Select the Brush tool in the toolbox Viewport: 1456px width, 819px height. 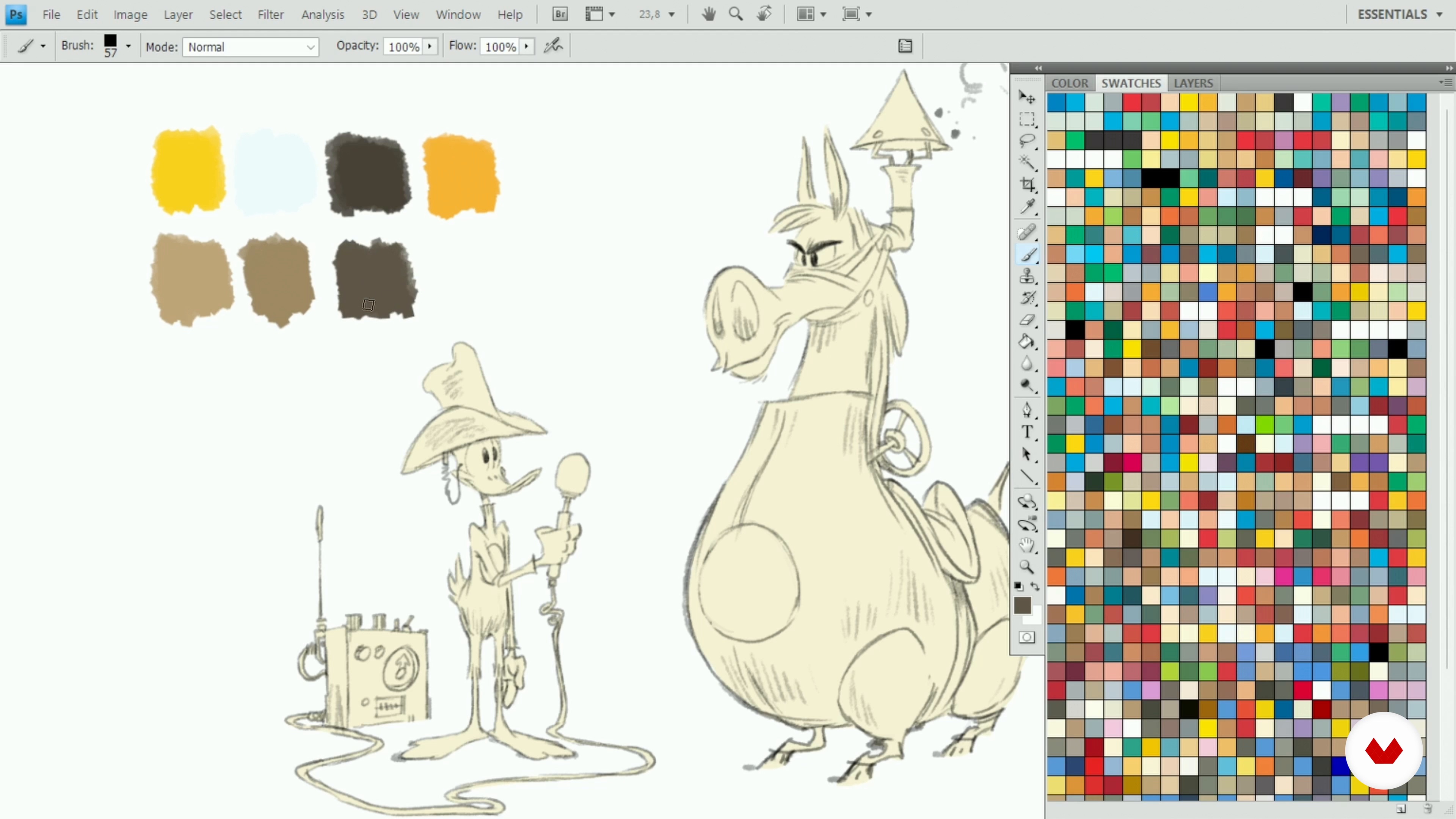click(1027, 254)
